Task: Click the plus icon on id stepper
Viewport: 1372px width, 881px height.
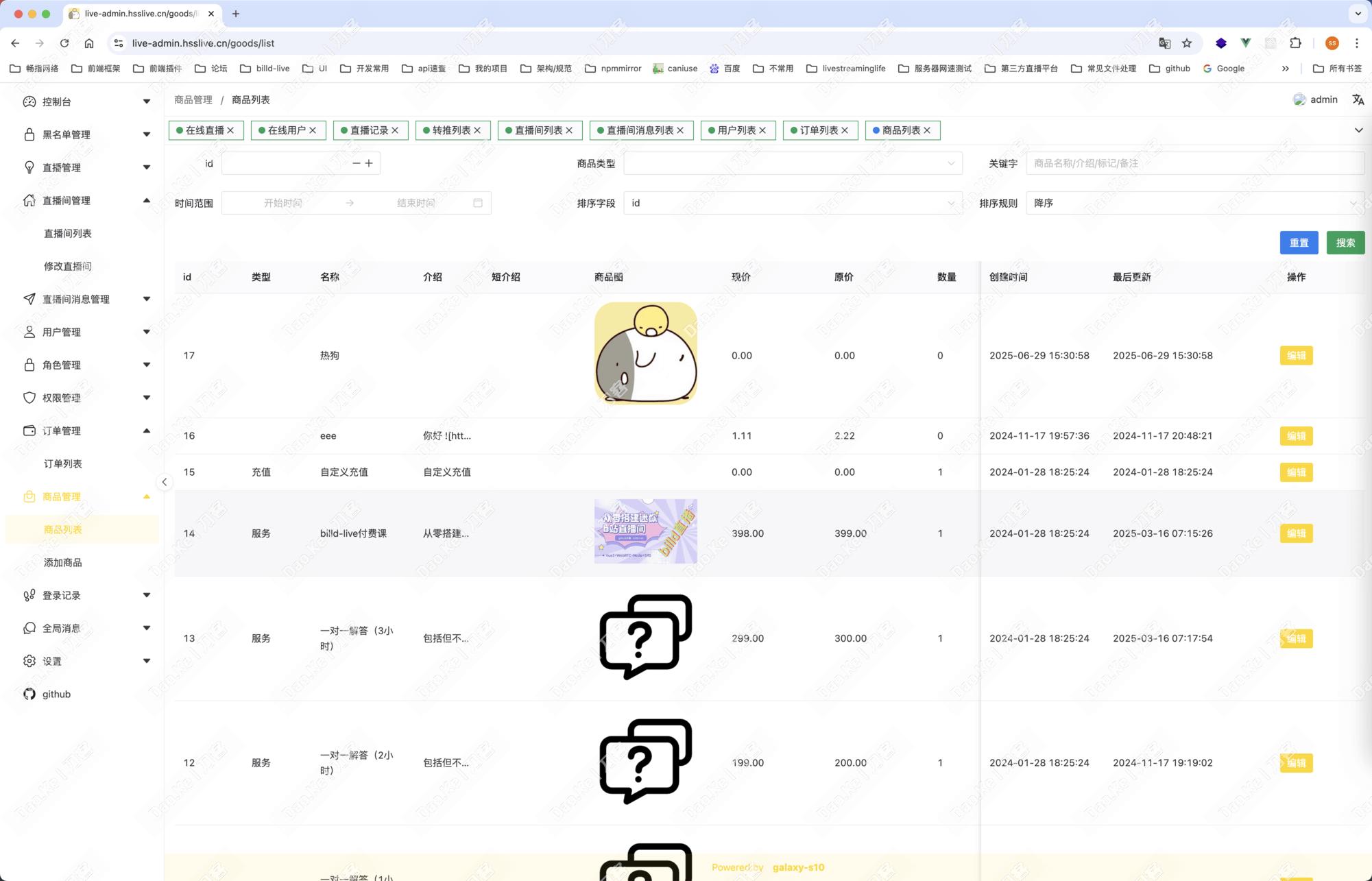Action: pyautogui.click(x=369, y=163)
